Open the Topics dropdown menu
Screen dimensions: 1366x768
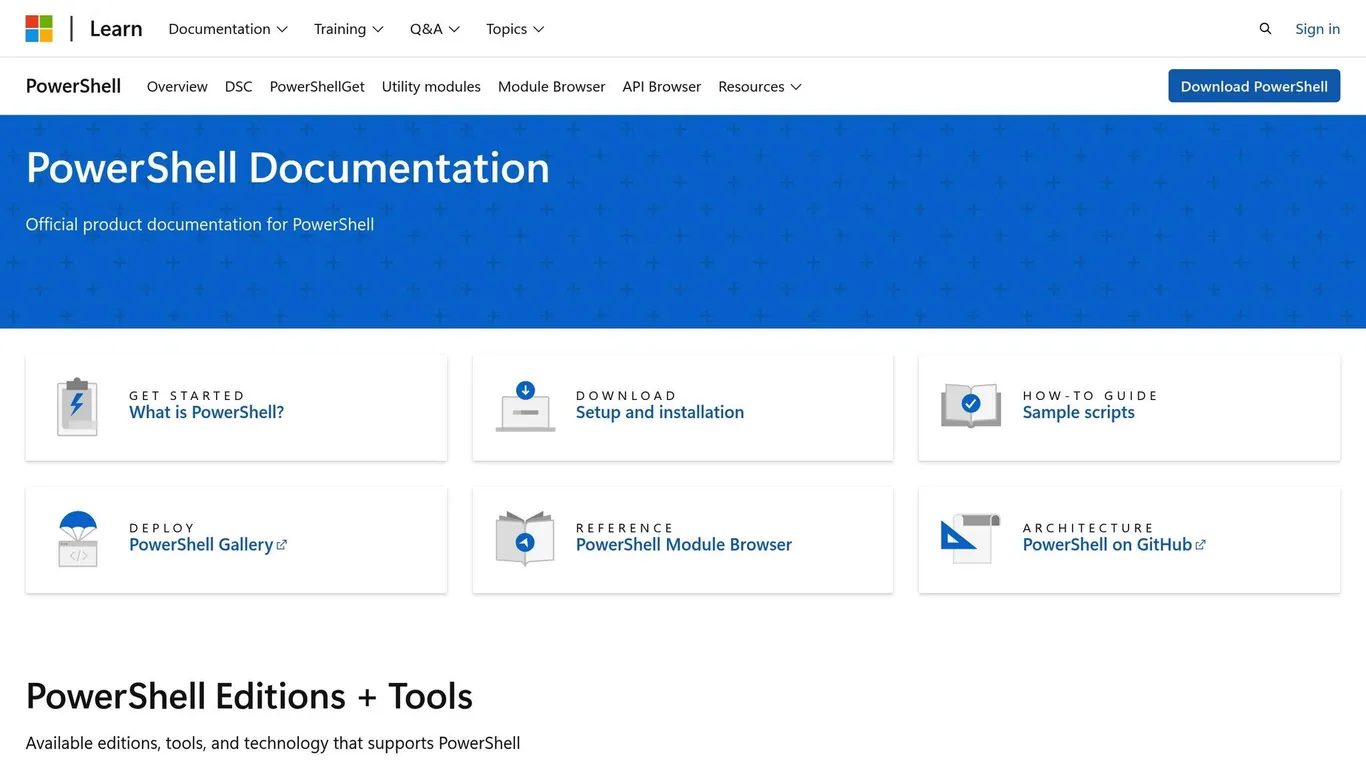point(515,29)
